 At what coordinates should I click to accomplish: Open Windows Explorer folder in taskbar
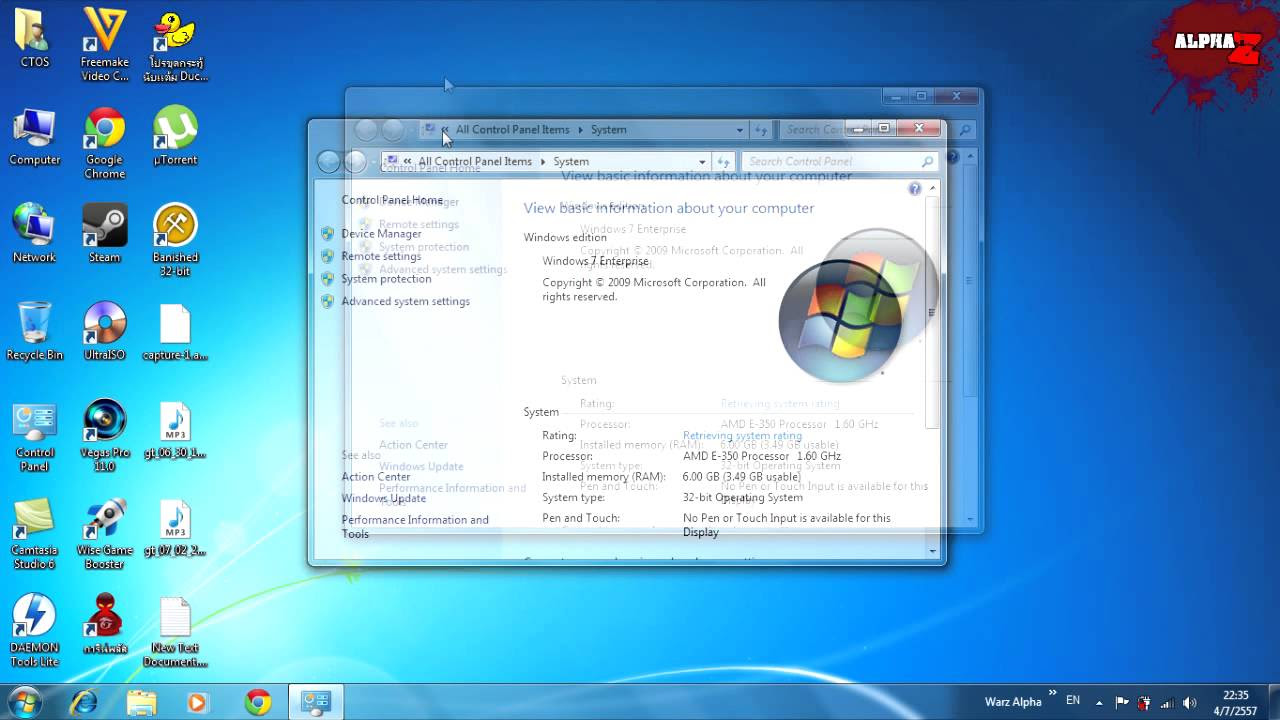[x=142, y=702]
